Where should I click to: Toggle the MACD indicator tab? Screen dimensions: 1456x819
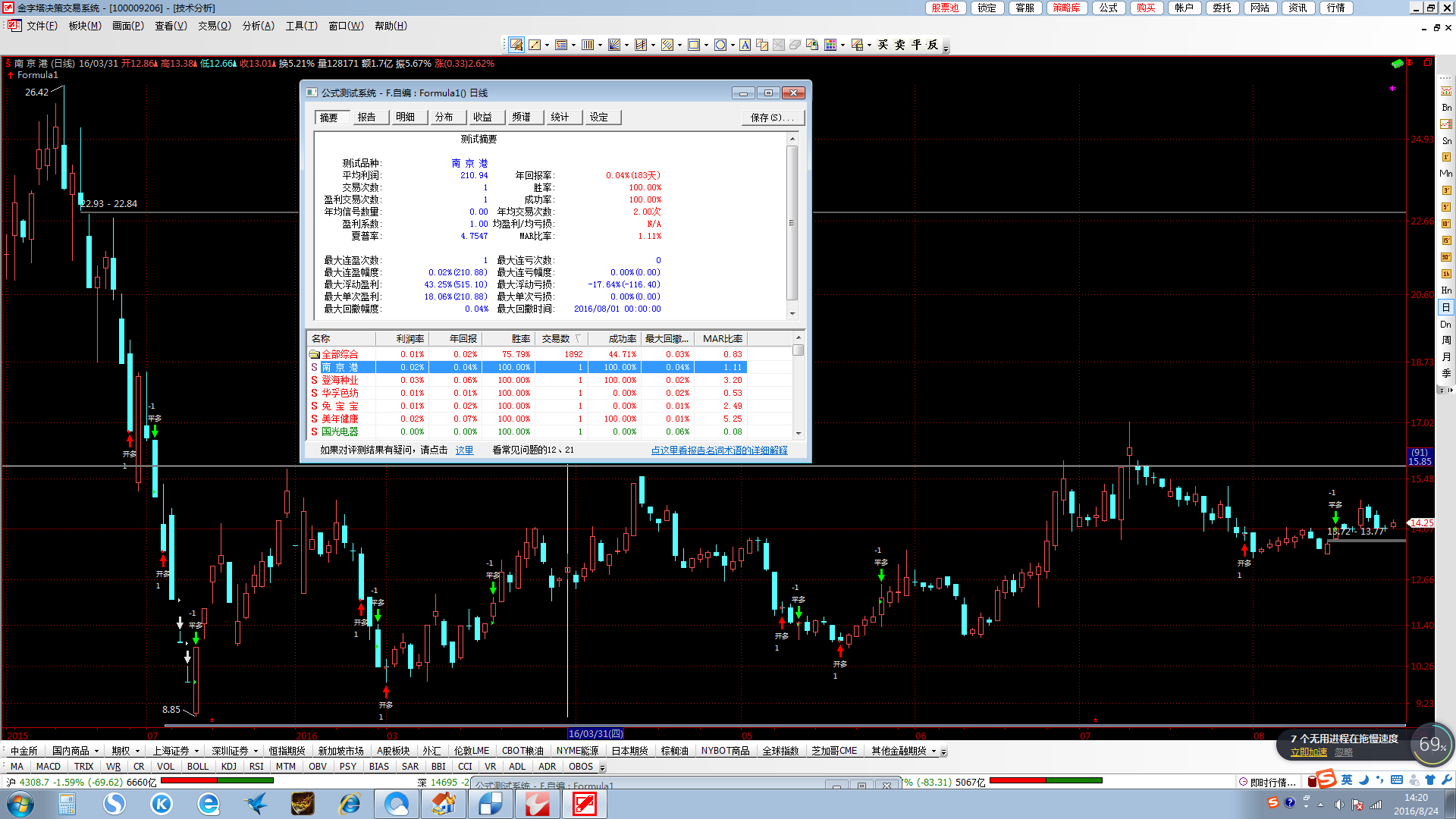(48, 767)
